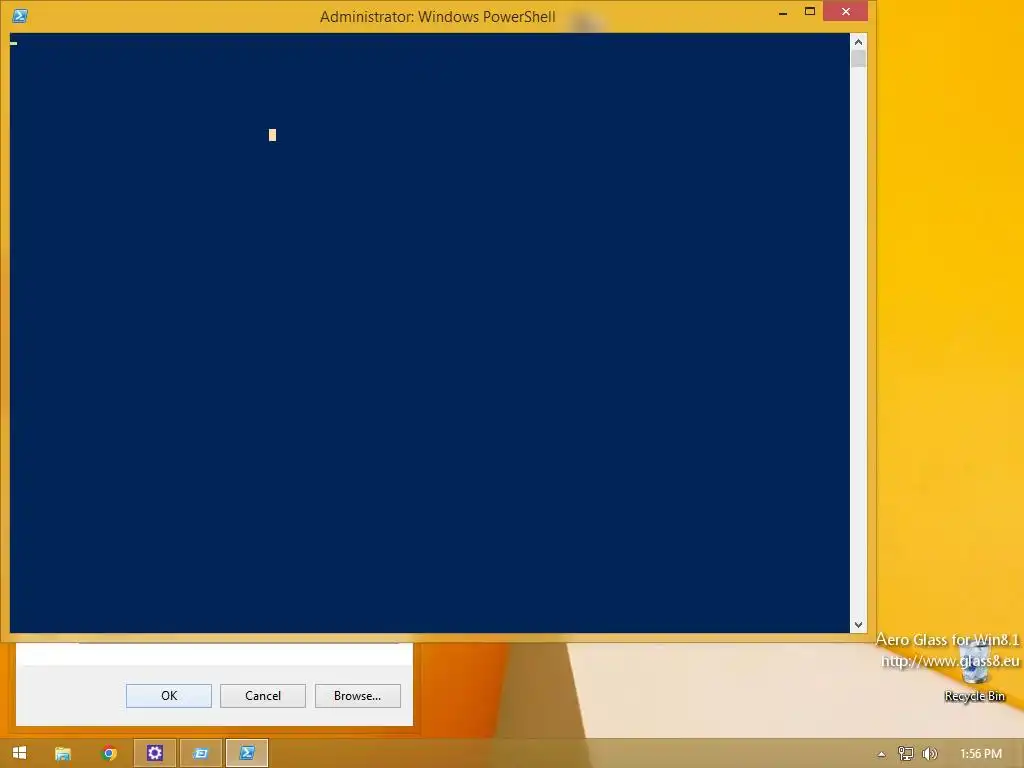Screen dimensions: 1024x768
Task: Show hidden system tray icons
Action: coord(881,754)
